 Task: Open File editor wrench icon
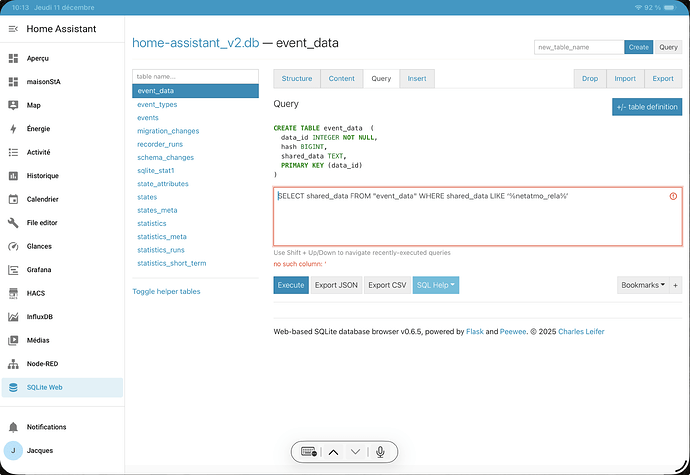[13, 223]
